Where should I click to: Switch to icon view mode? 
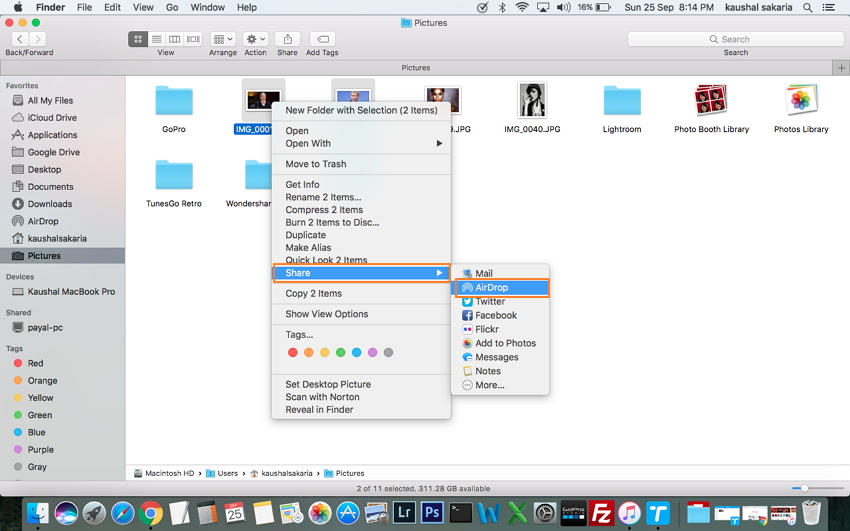pyautogui.click(x=137, y=39)
